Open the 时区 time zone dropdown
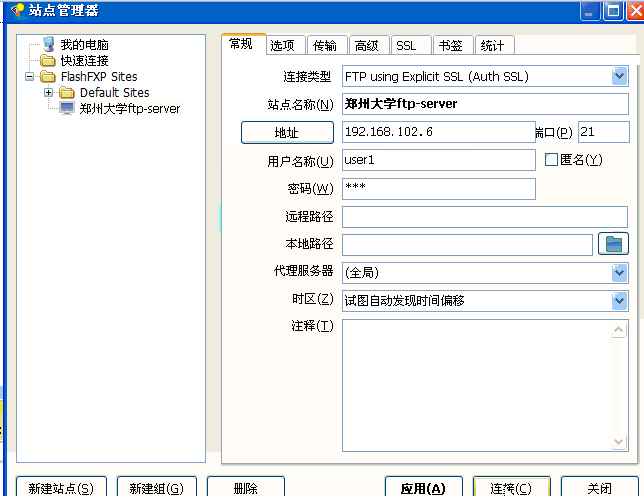644x500 pixels. (619, 301)
